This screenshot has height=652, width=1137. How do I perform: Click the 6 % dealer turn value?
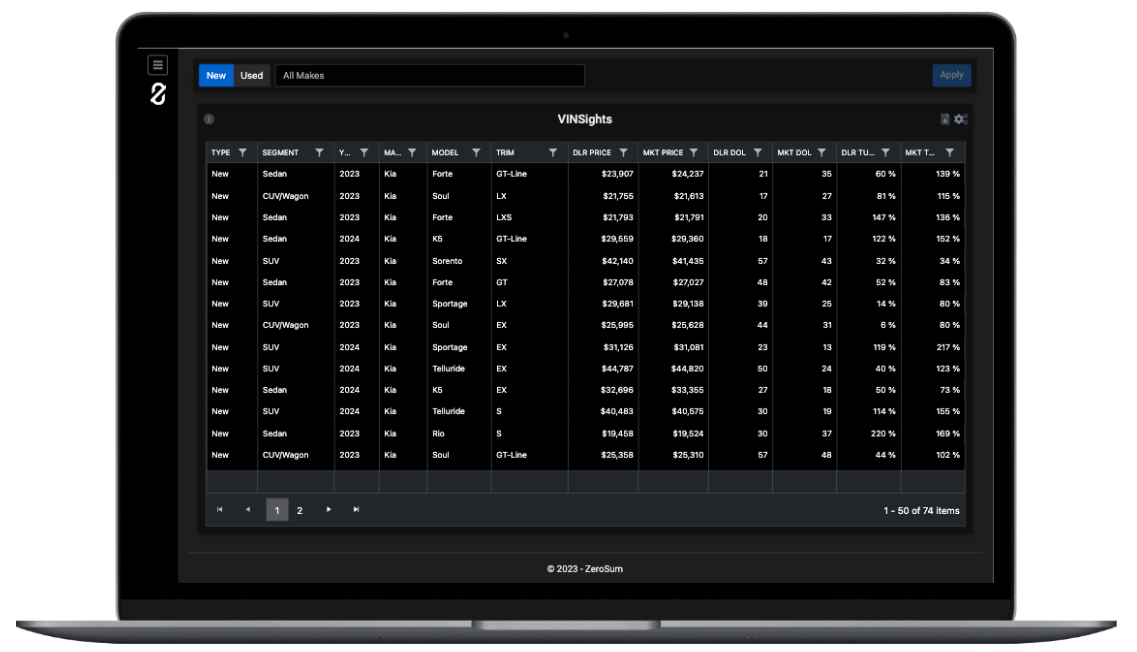tap(888, 325)
